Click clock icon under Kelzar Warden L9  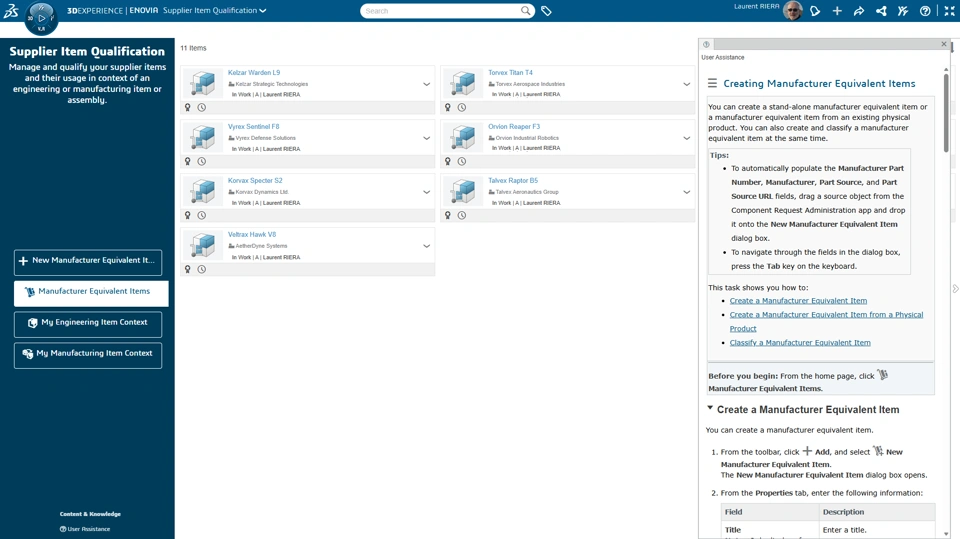(x=201, y=107)
